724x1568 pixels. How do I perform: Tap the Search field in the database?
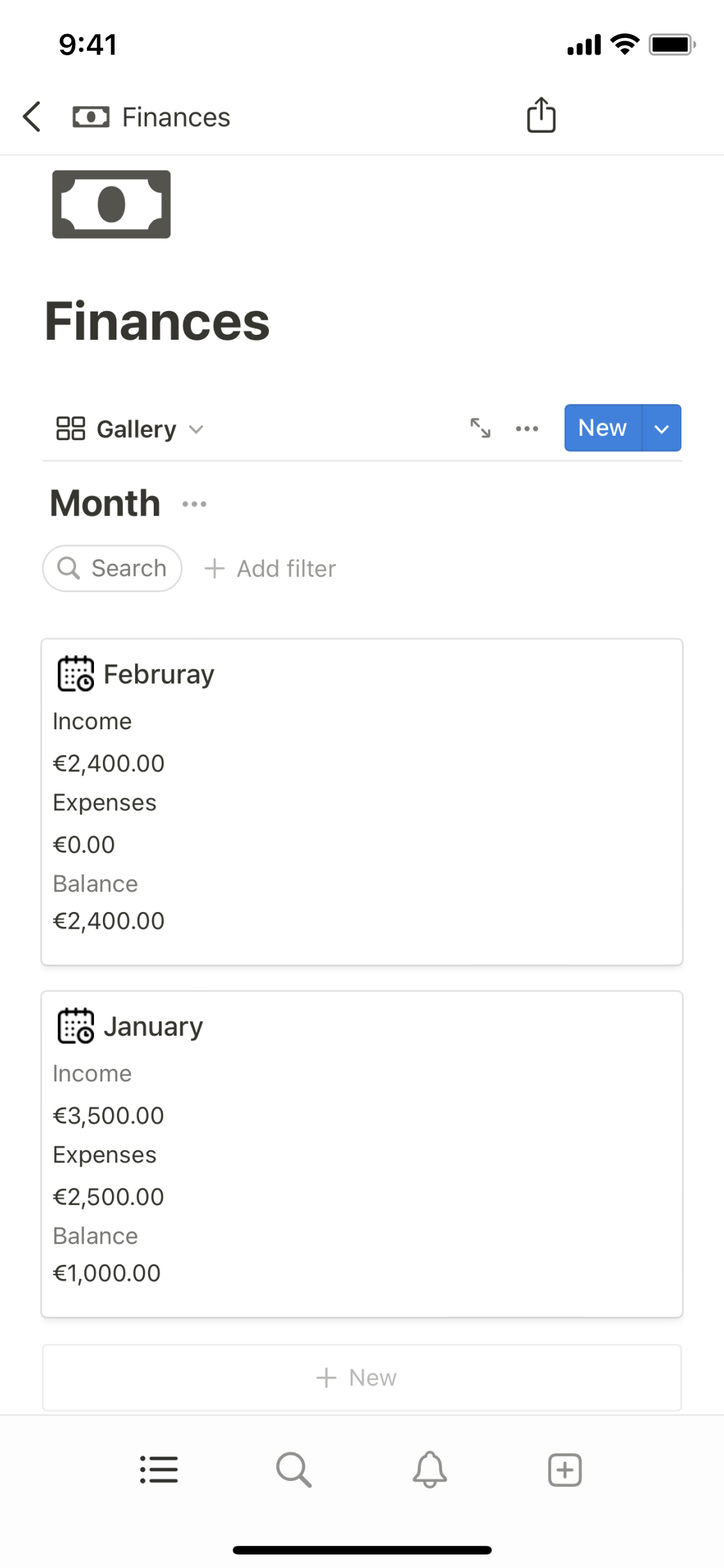(x=113, y=569)
